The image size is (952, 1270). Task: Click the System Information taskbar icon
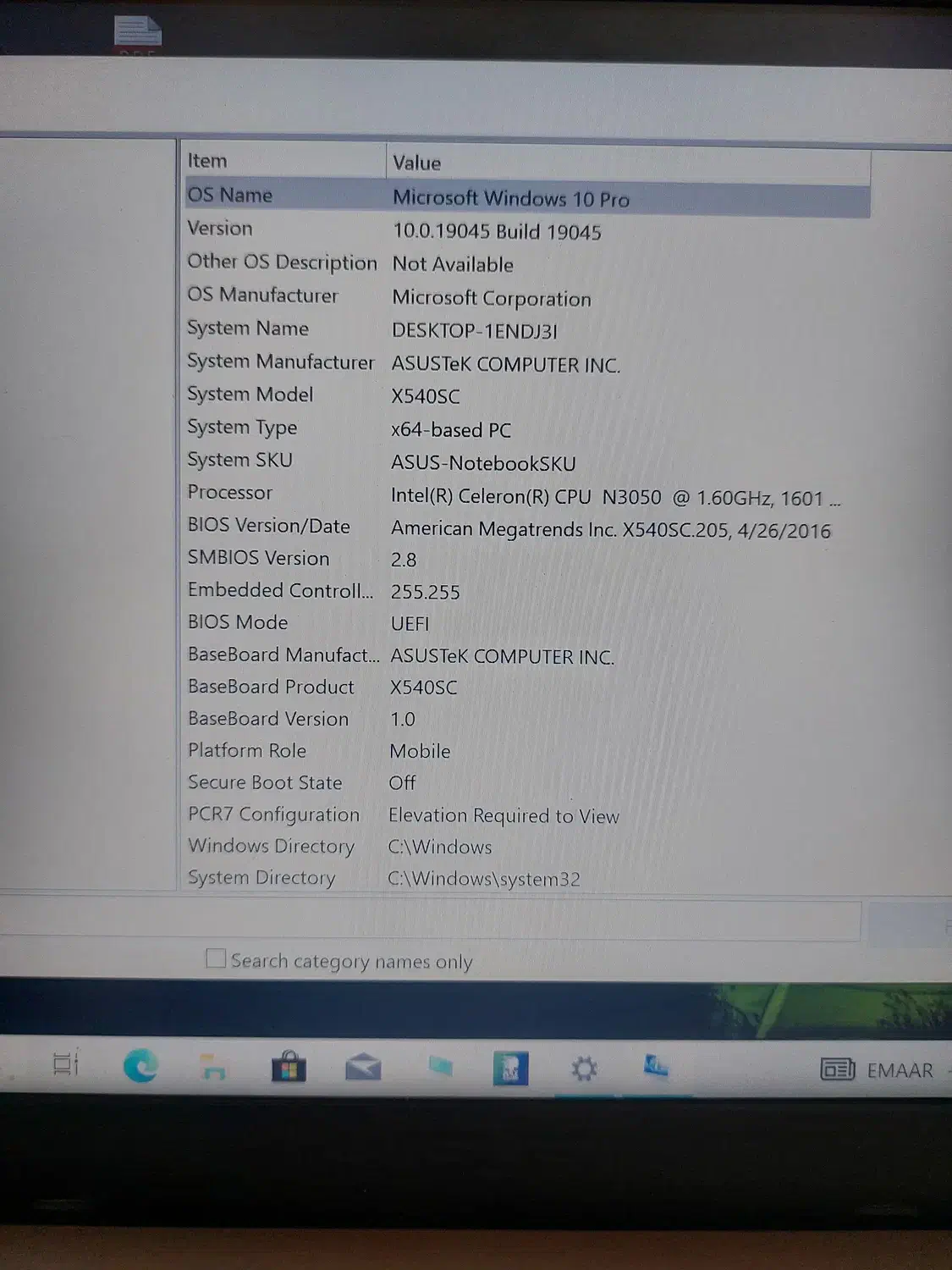point(656,1067)
